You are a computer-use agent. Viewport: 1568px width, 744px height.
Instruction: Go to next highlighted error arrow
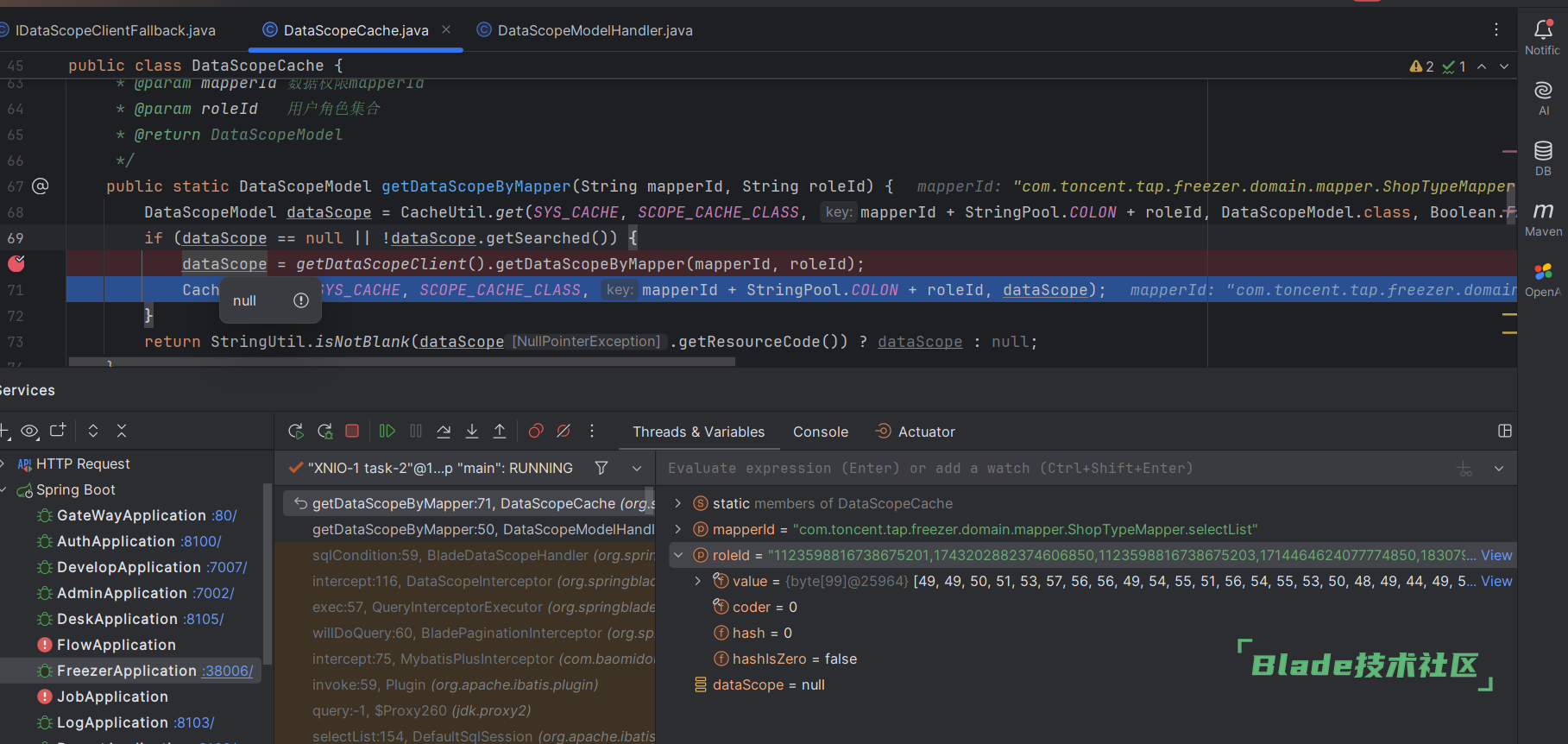tap(1504, 66)
